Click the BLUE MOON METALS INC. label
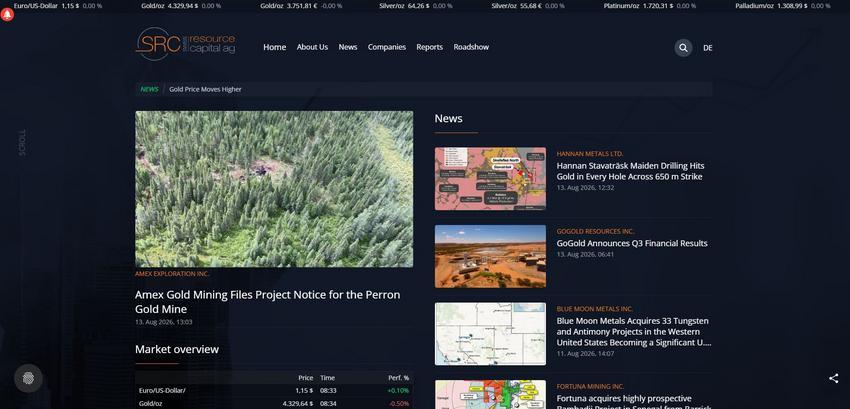 click(595, 309)
